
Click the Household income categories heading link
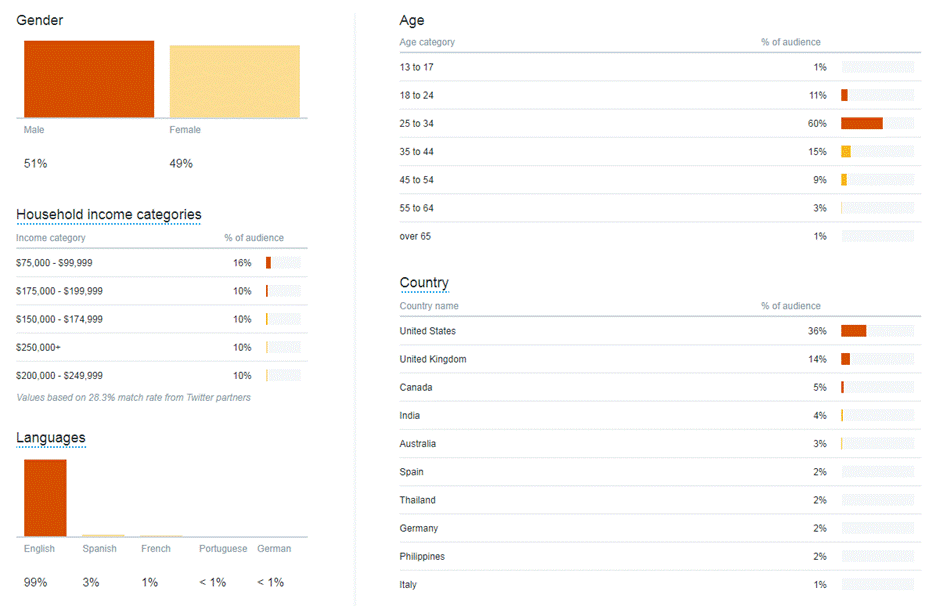click(x=108, y=214)
